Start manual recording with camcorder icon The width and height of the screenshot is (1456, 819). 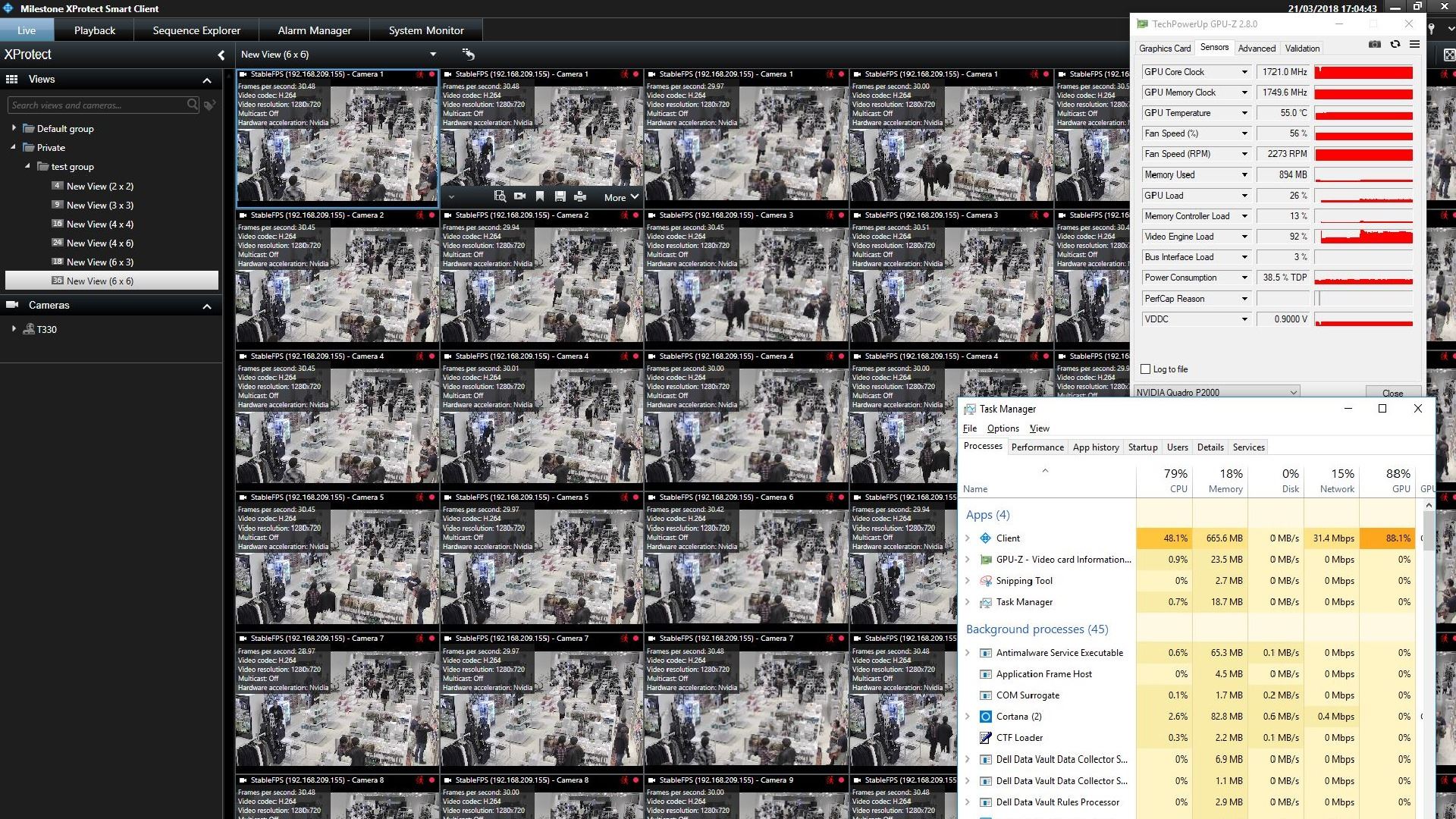pyautogui.click(x=519, y=196)
